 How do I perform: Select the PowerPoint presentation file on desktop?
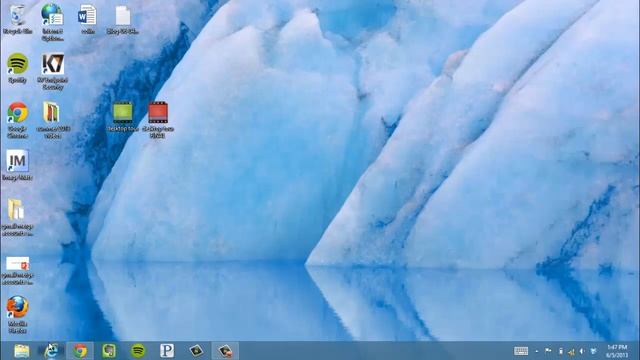click(17, 270)
